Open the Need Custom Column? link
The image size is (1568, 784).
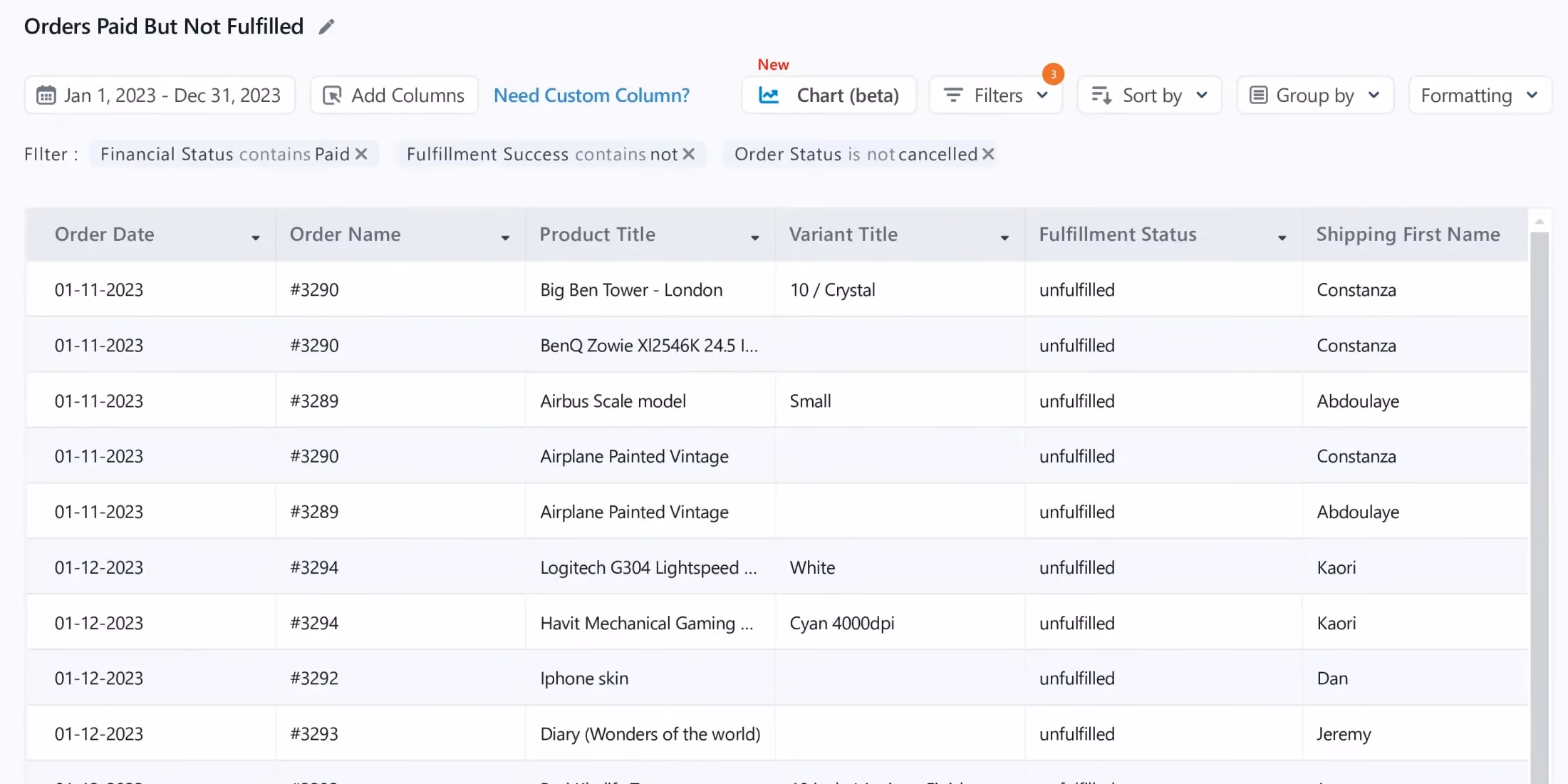591,96
